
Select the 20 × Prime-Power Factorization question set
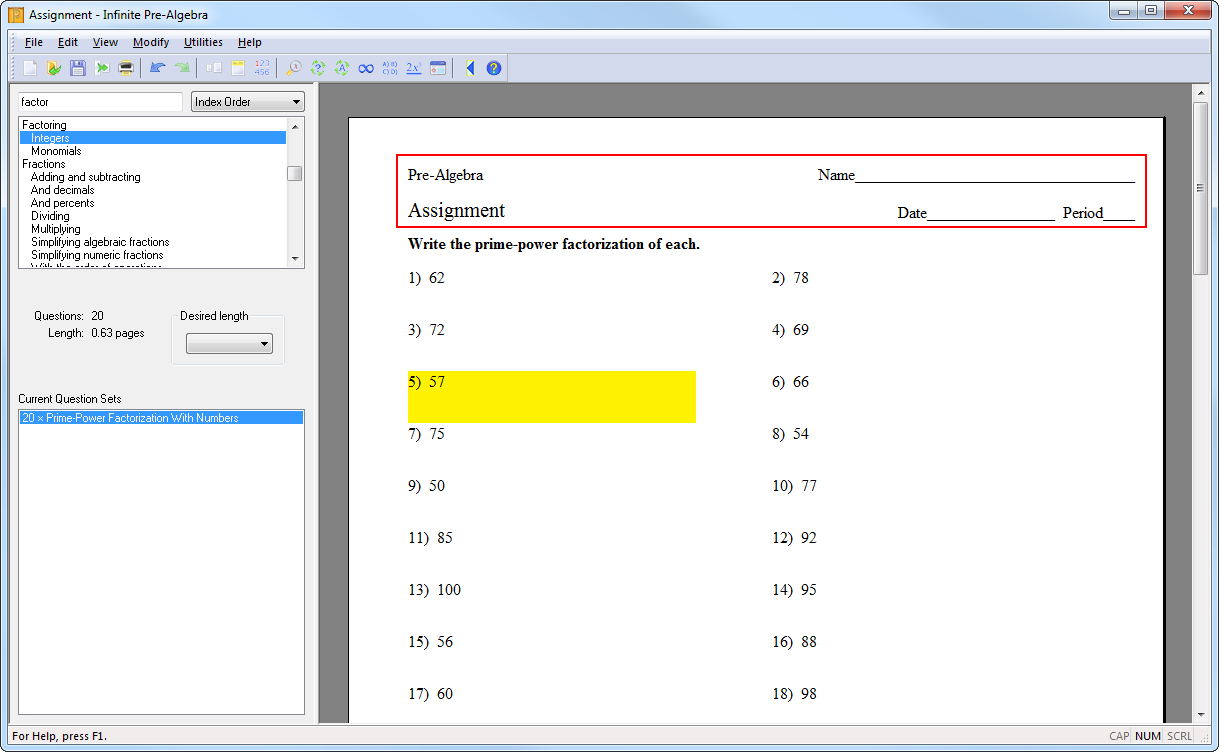pyautogui.click(x=161, y=418)
